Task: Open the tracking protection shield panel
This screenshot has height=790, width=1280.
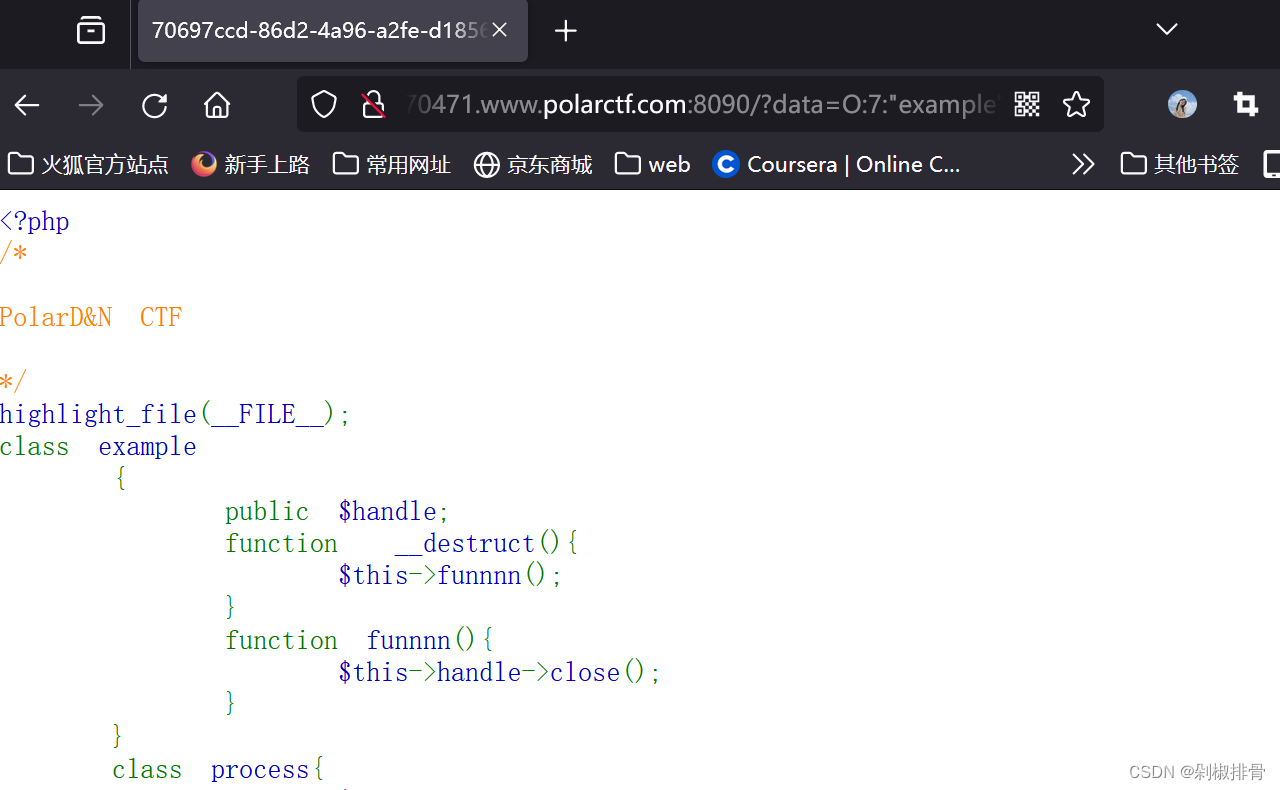Action: 323,104
